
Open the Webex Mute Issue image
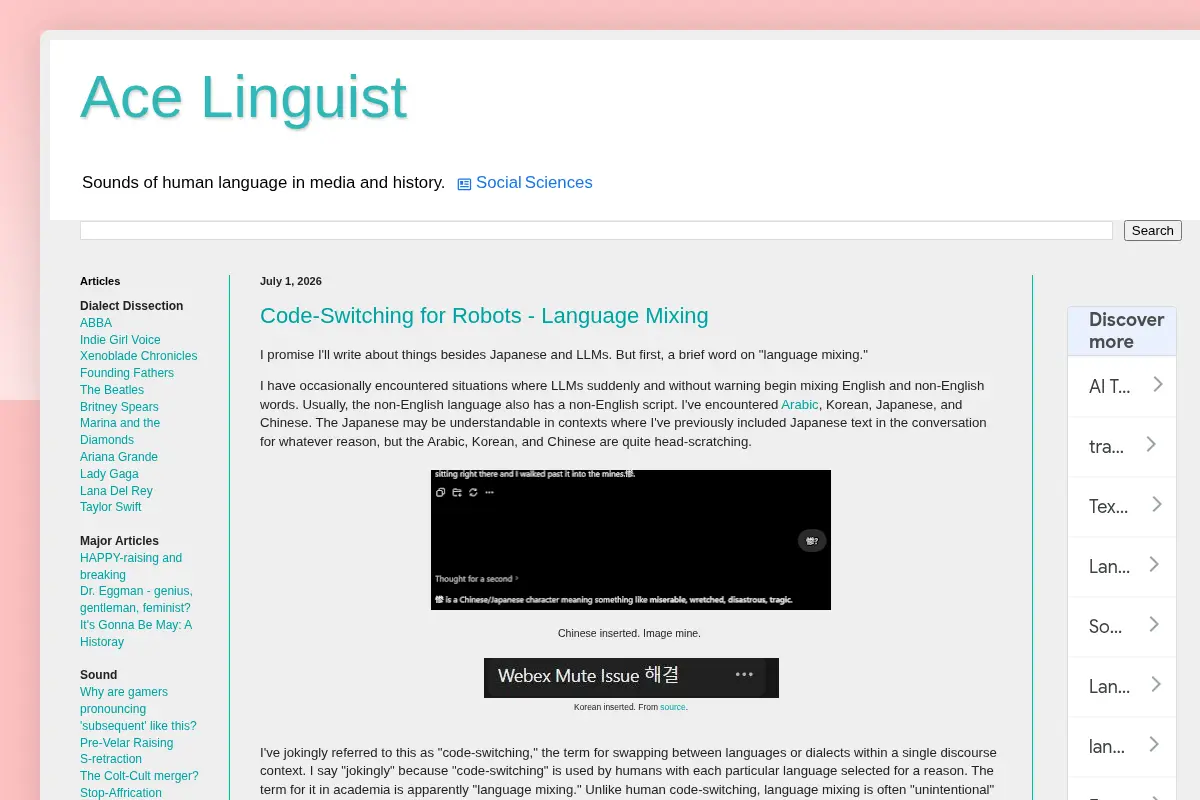coord(631,678)
